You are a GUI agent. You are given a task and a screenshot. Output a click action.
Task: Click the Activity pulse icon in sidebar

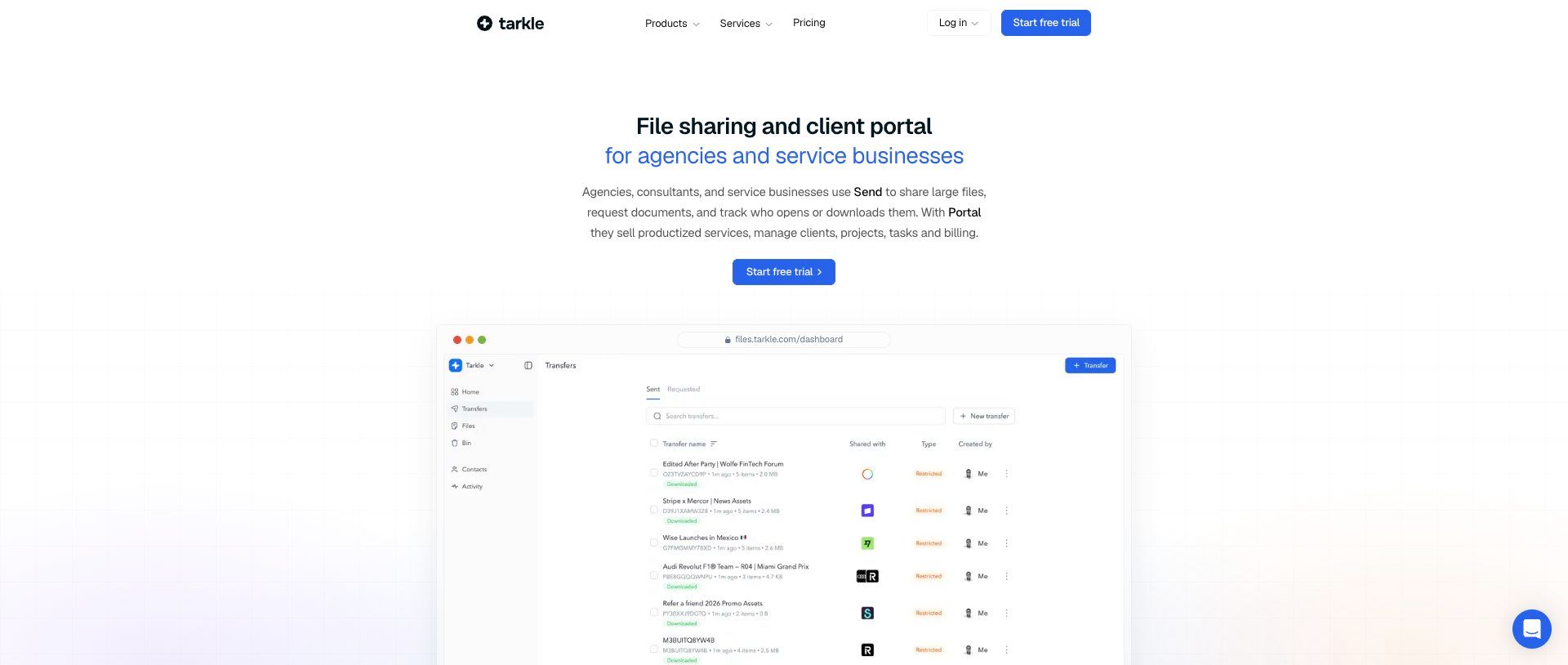[454, 487]
